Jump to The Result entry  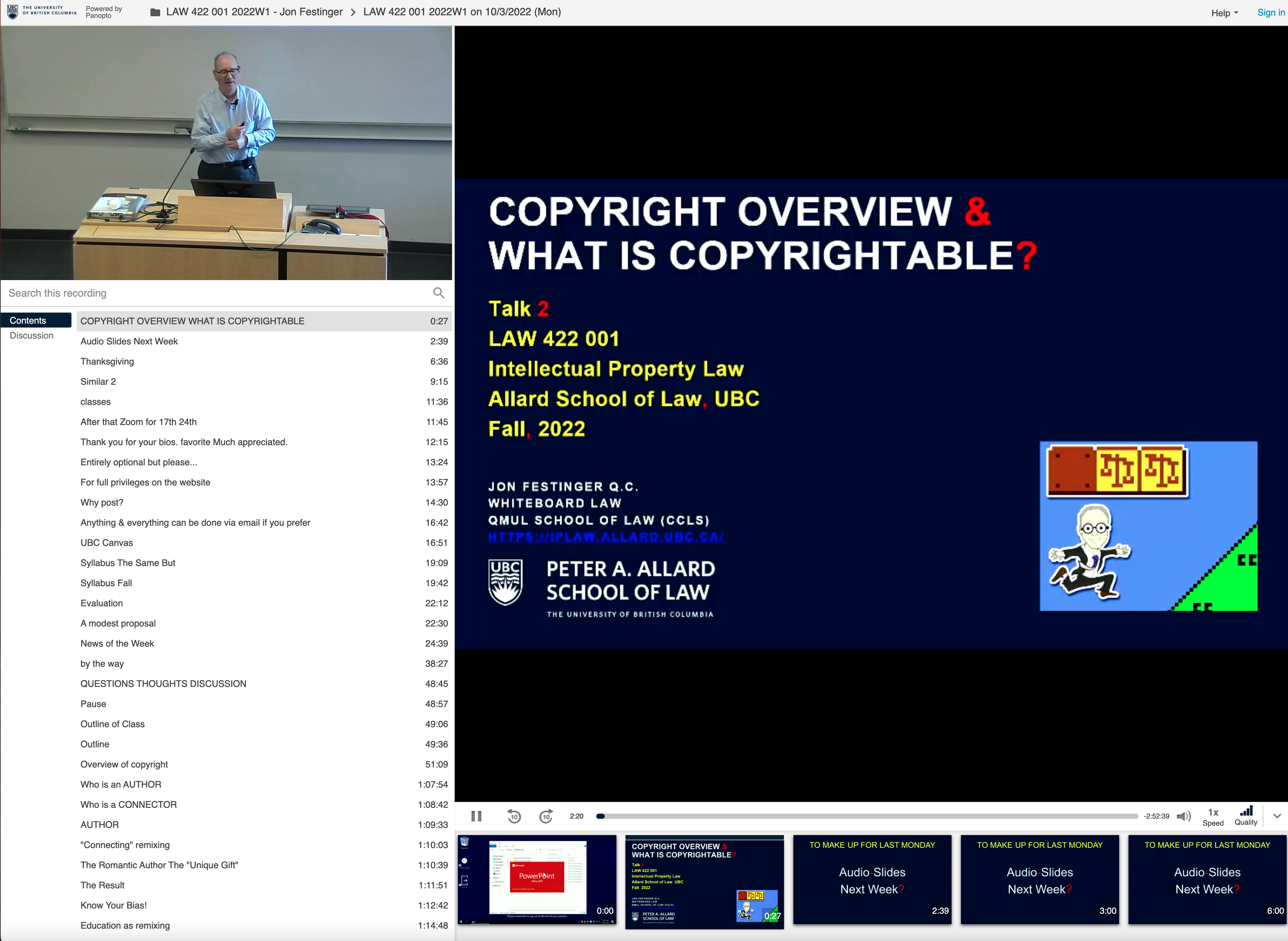click(264, 885)
